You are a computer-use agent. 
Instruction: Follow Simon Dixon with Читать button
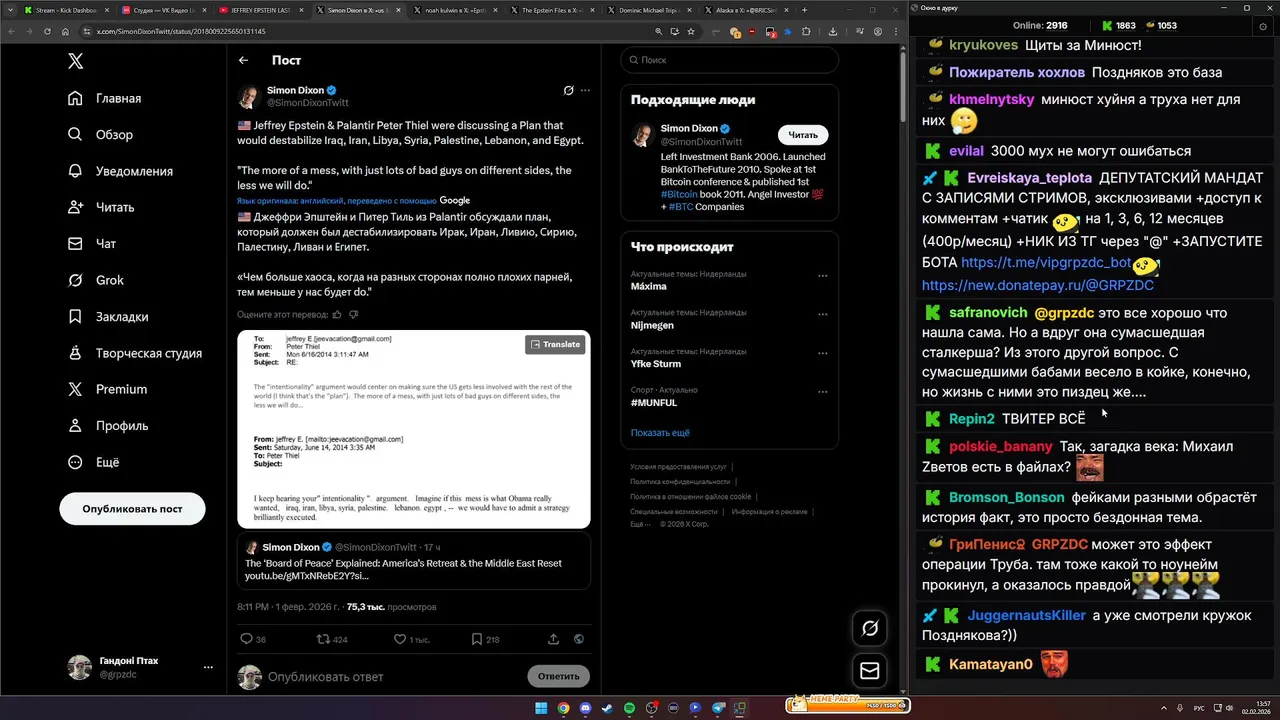coord(803,135)
